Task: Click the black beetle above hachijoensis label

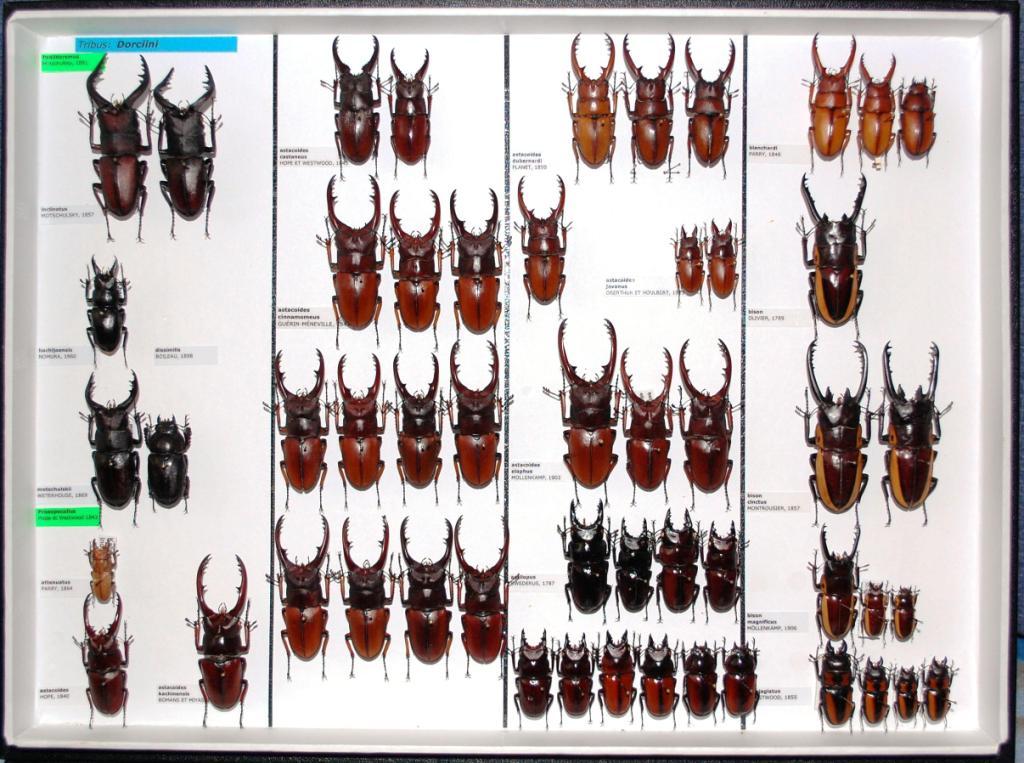Action: (106, 308)
